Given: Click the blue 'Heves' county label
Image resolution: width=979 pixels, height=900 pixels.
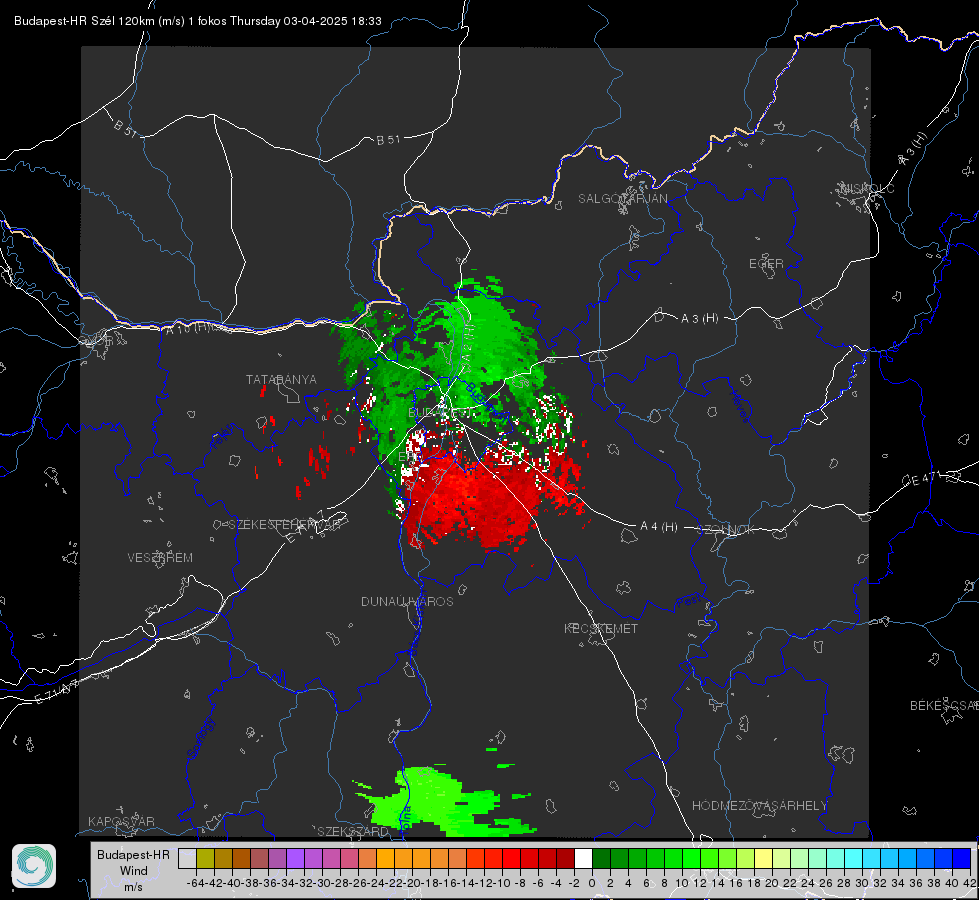Looking at the screenshot, I should (739, 407).
